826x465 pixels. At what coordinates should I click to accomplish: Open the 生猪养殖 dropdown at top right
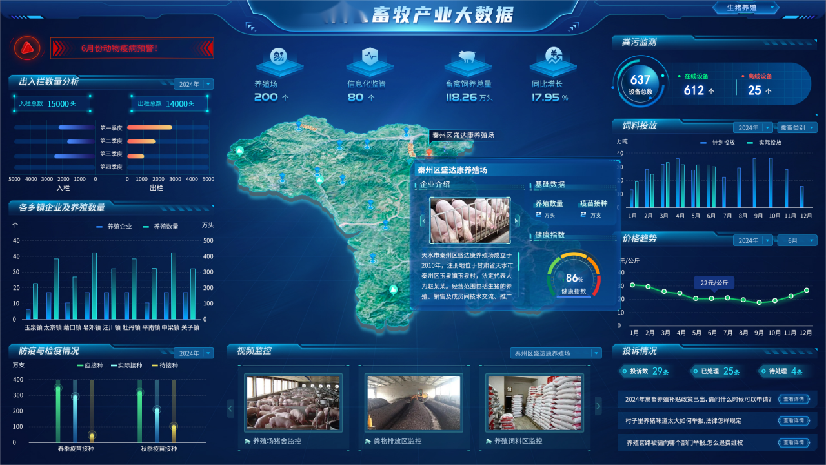click(765, 7)
